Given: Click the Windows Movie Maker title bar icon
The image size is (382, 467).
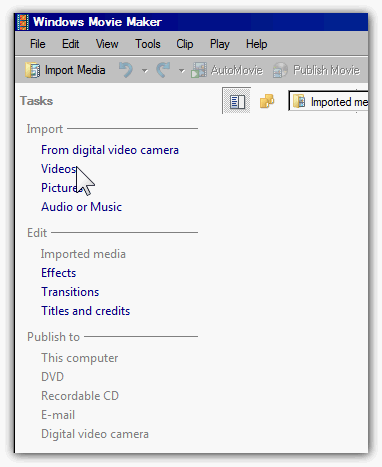Looking at the screenshot, I should (x=23, y=22).
